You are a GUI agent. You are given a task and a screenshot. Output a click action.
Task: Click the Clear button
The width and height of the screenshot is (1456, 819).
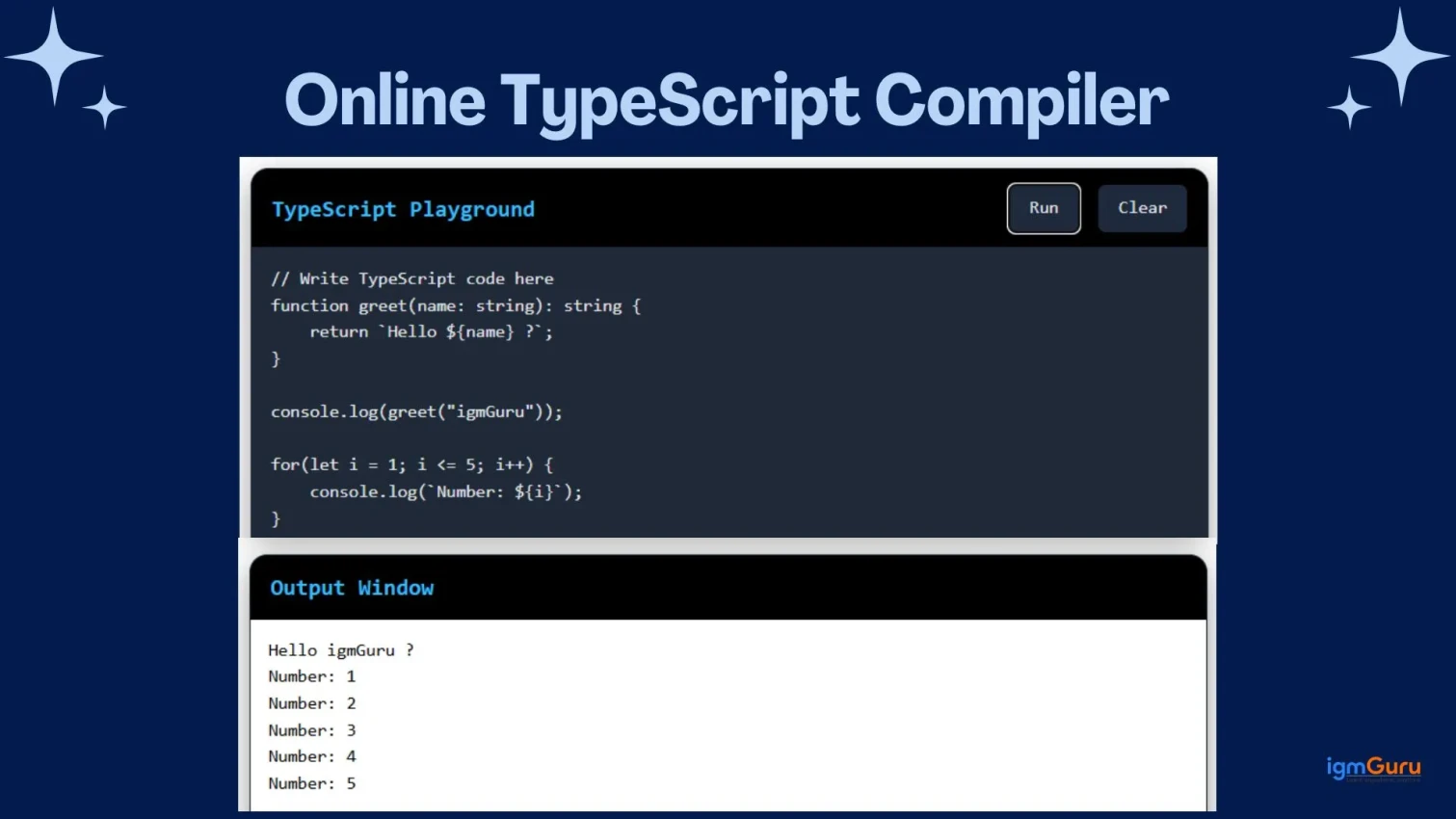1142,208
